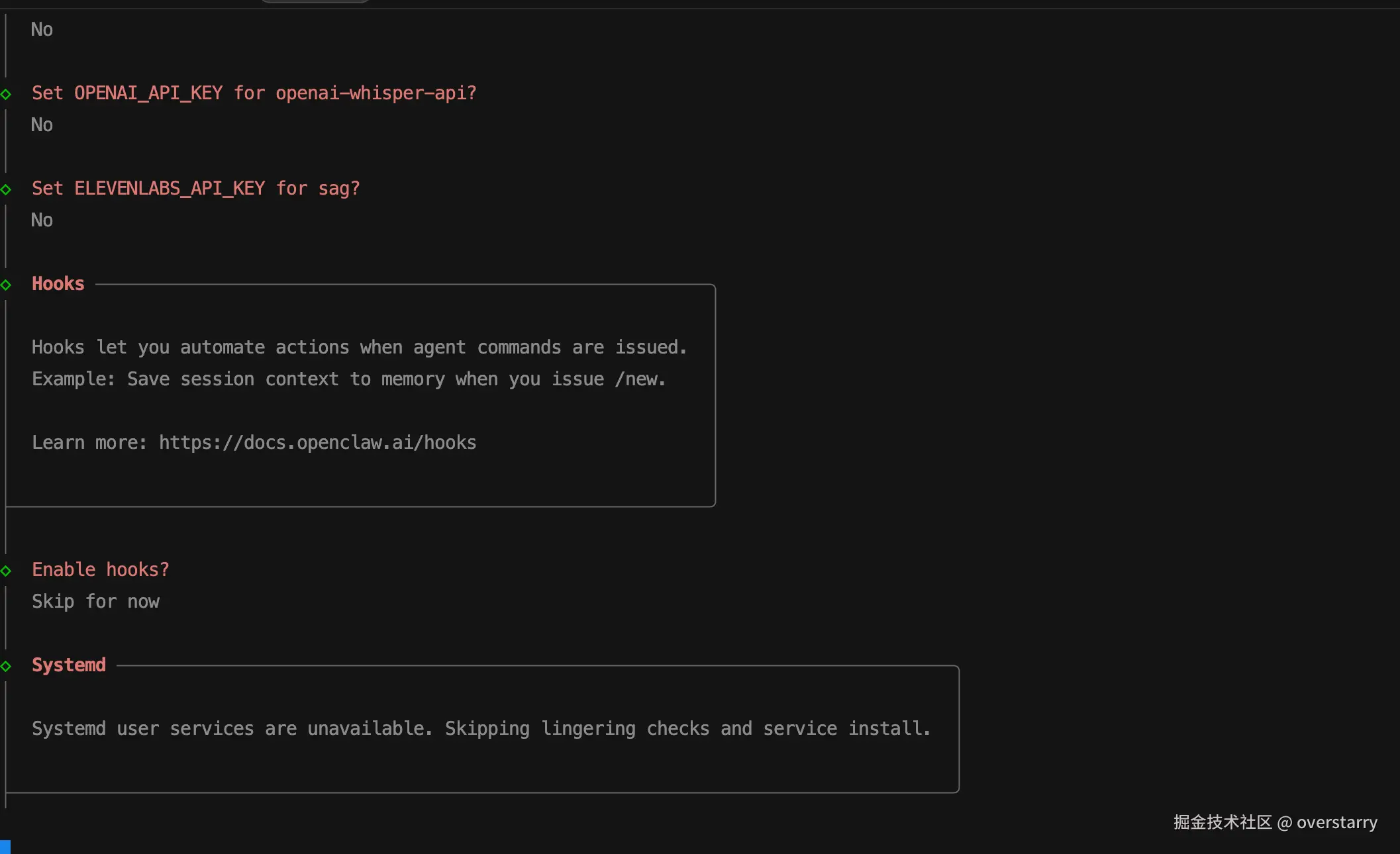Click the "Set ELEVENLABS_API_KEY for sag?" prompt
The image size is (1400, 854).
coord(196,188)
